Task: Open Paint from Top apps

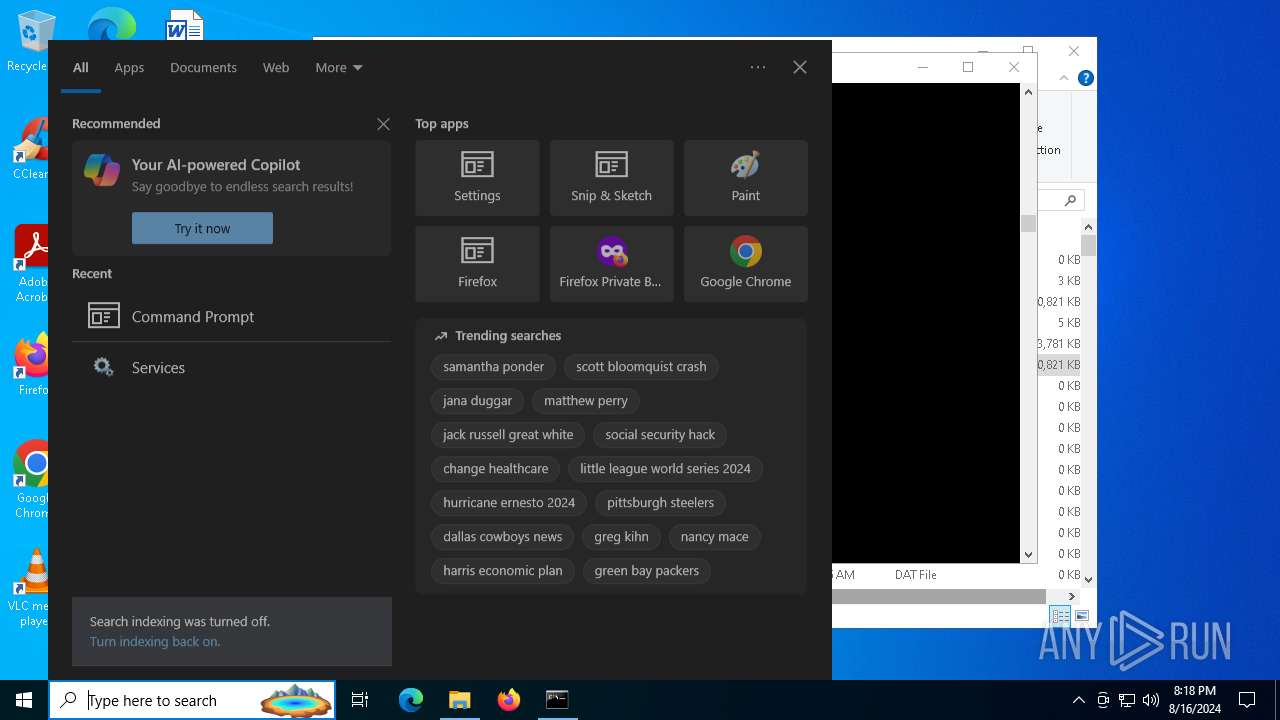Action: click(745, 178)
